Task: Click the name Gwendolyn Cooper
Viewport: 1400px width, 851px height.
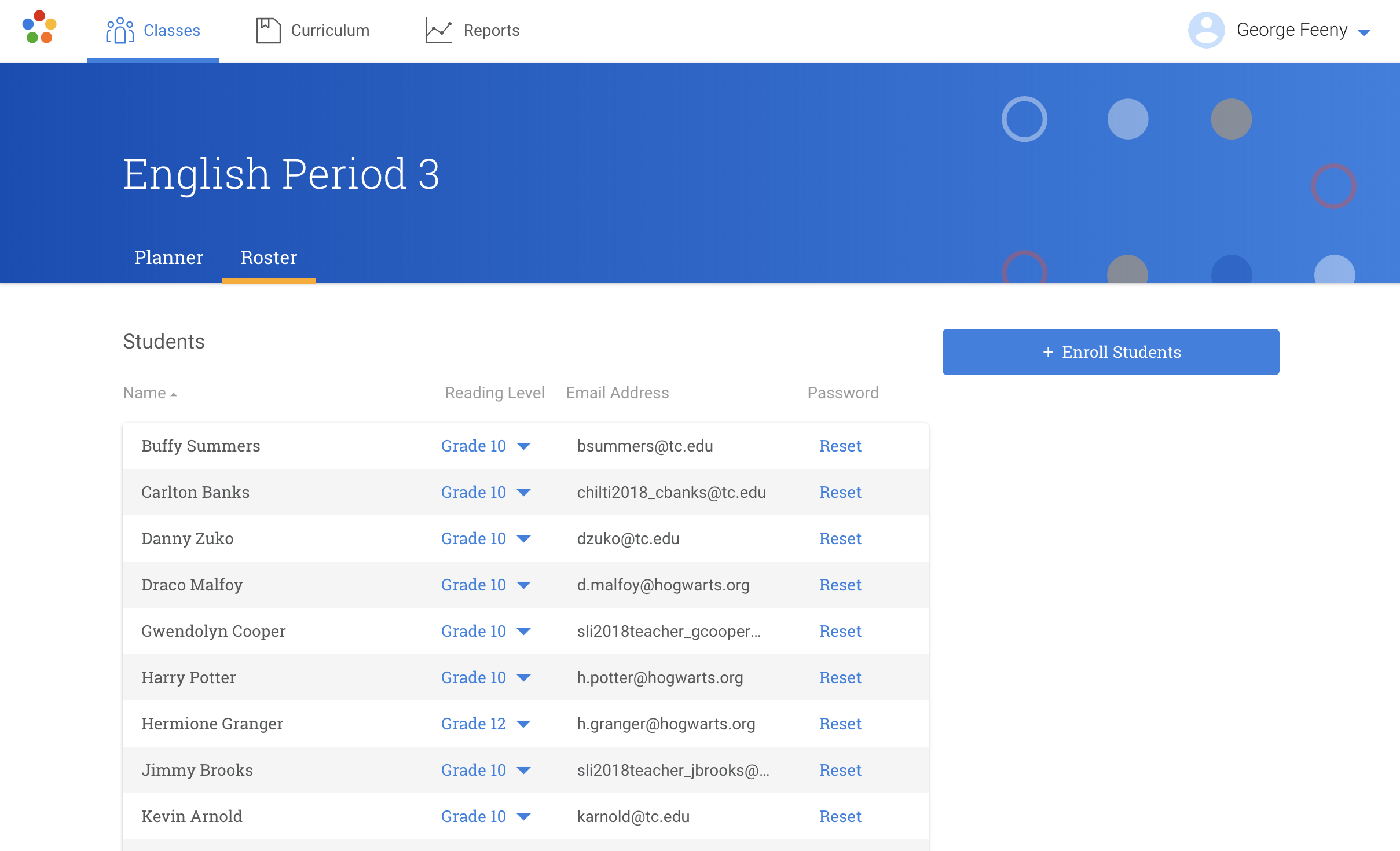Action: [x=214, y=632]
